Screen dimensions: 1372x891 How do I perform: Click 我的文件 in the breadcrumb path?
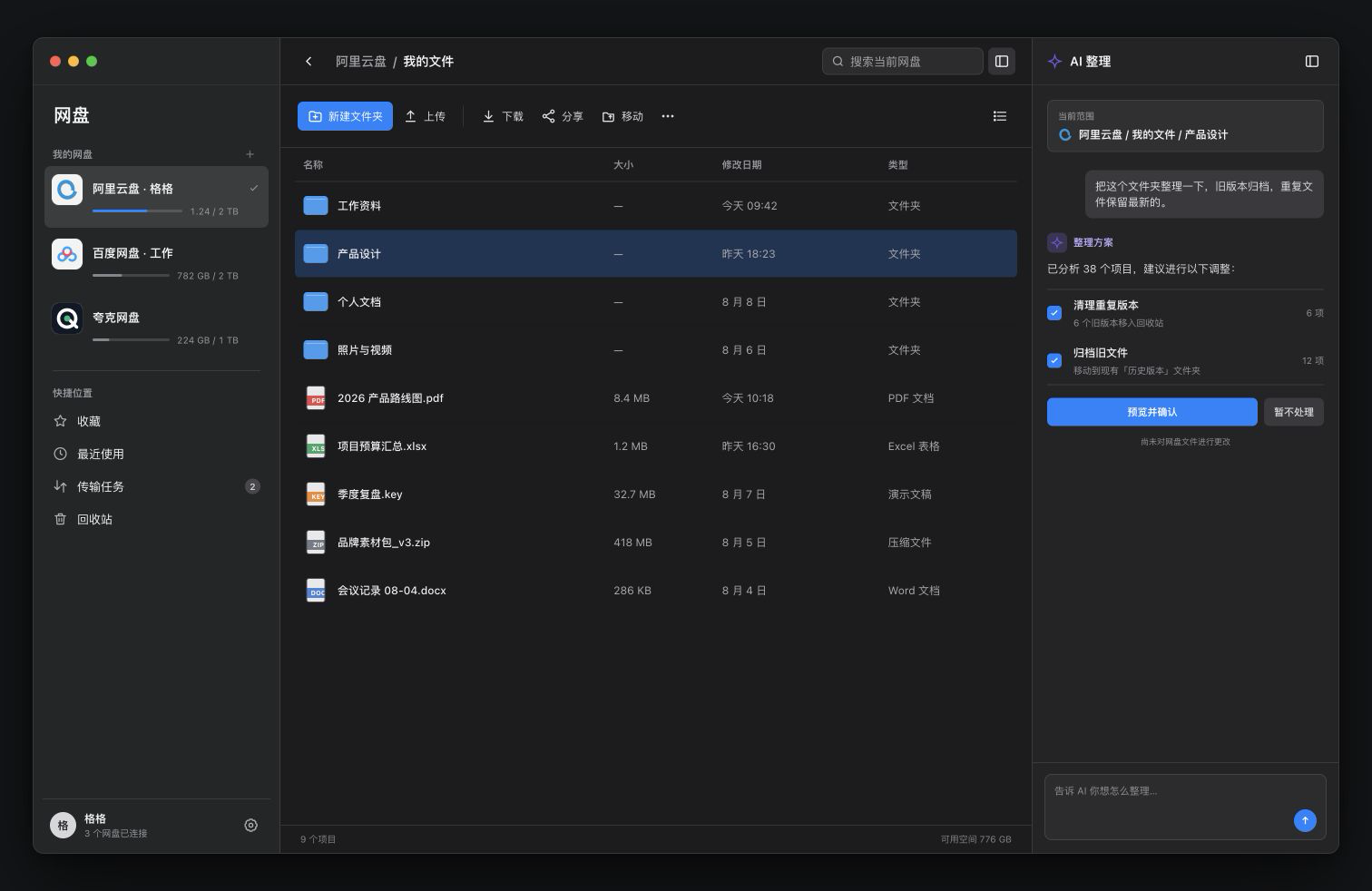(428, 62)
